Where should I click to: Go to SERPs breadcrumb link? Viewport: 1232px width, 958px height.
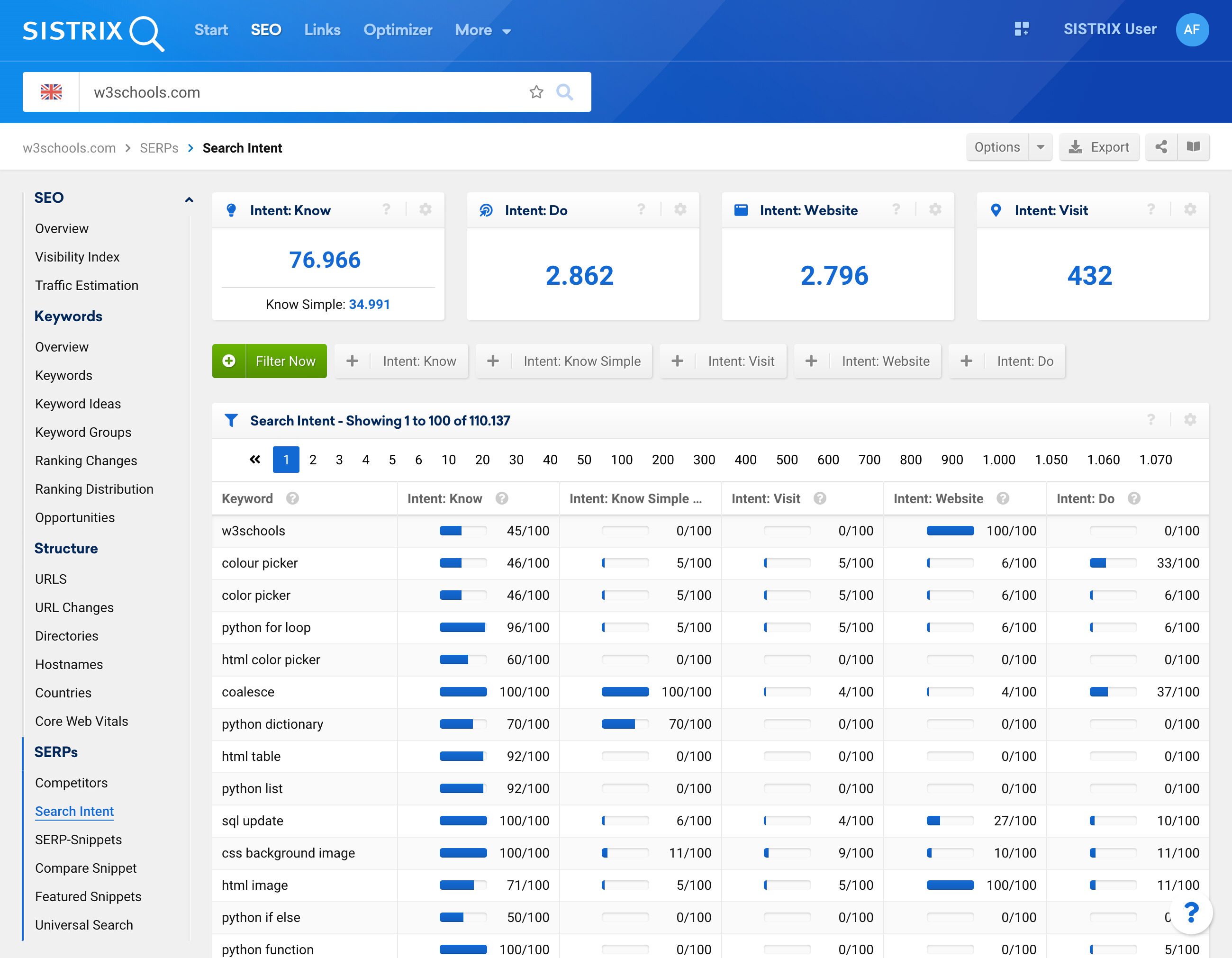[x=159, y=148]
